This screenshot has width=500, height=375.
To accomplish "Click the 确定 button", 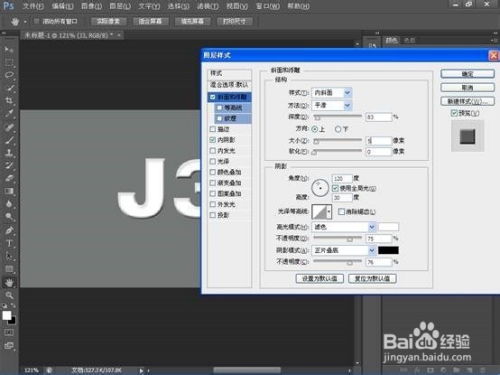I will (x=467, y=74).
